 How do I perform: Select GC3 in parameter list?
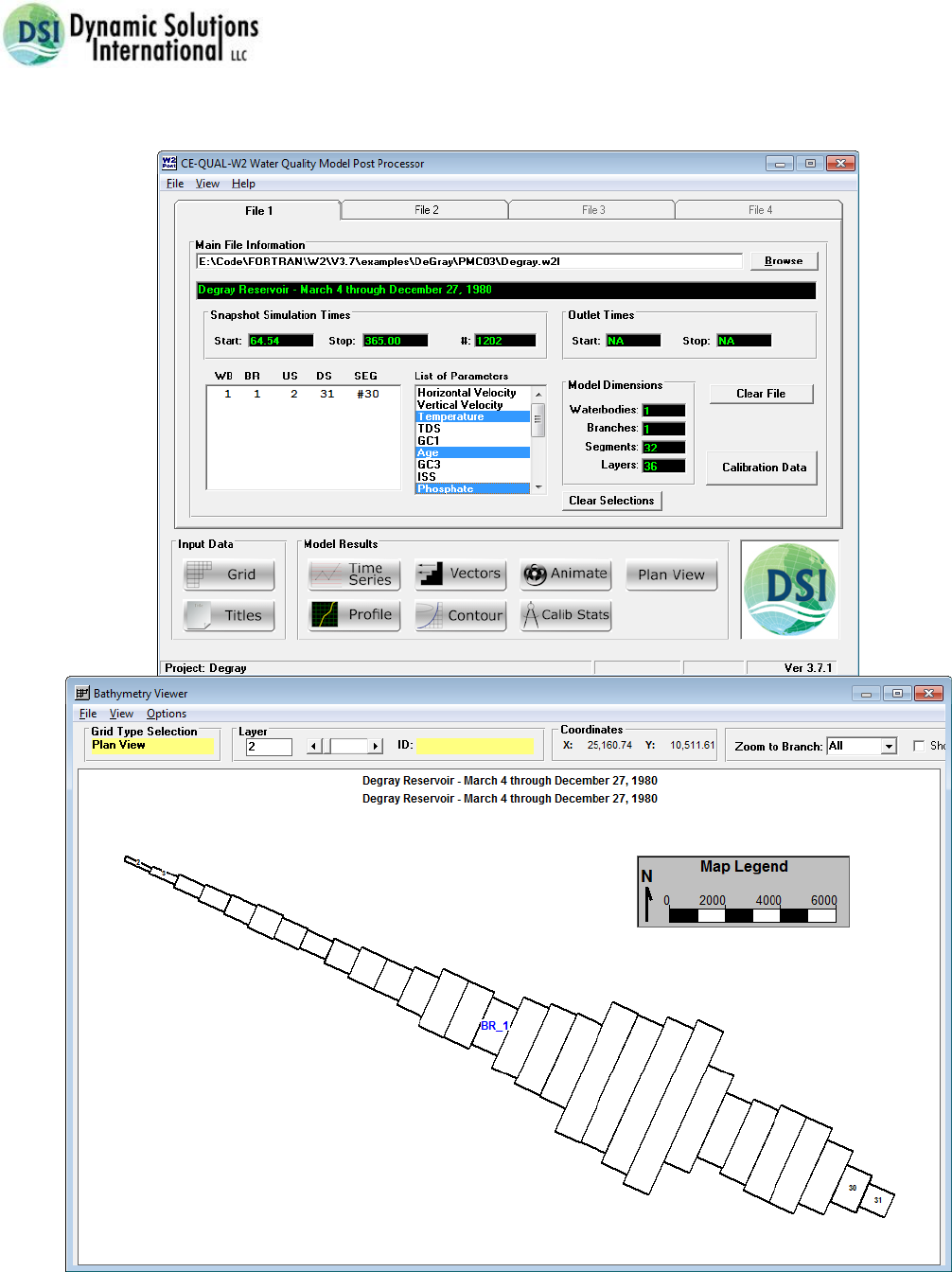tap(473, 465)
